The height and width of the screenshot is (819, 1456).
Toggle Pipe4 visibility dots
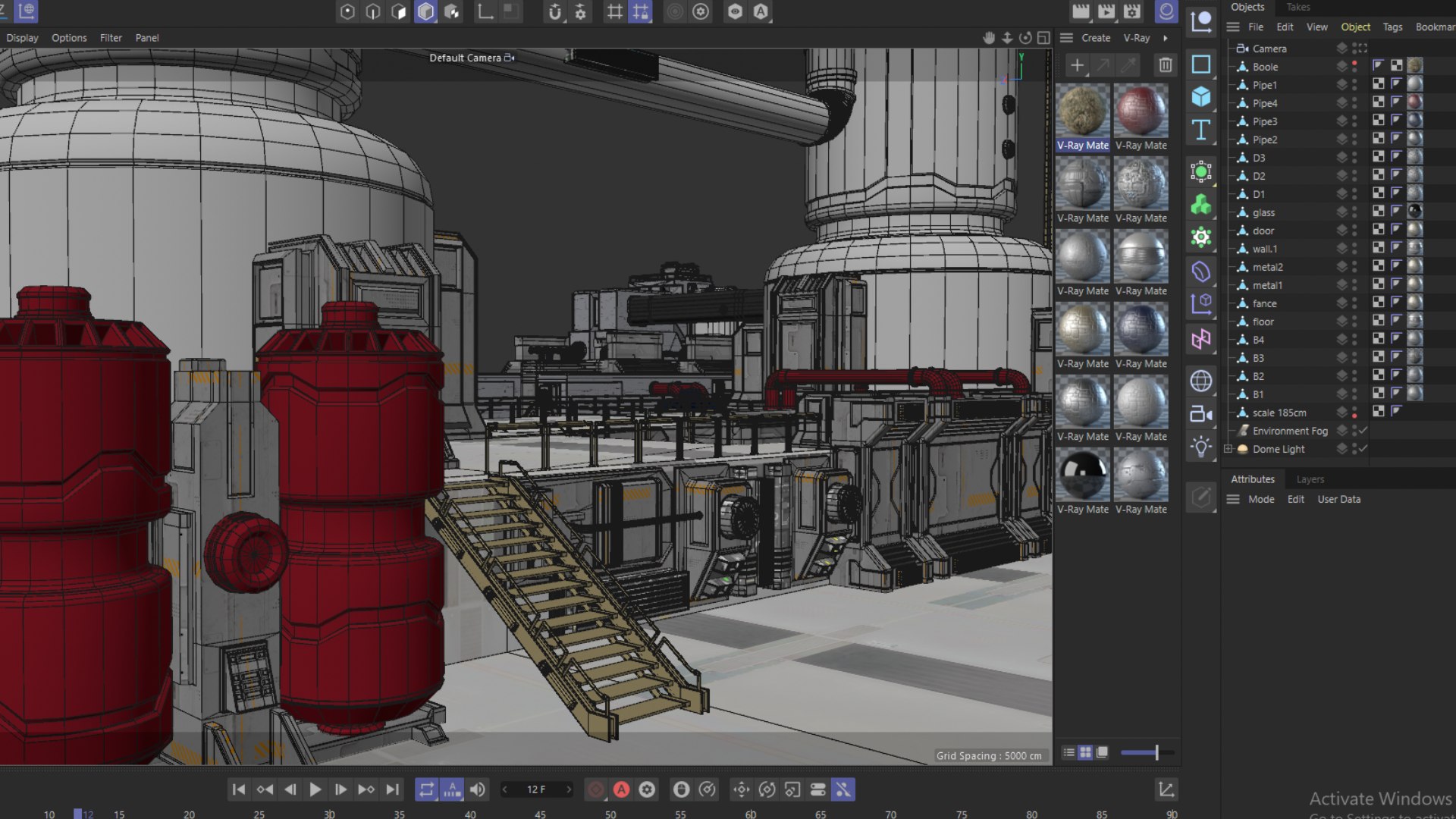pyautogui.click(x=1354, y=103)
